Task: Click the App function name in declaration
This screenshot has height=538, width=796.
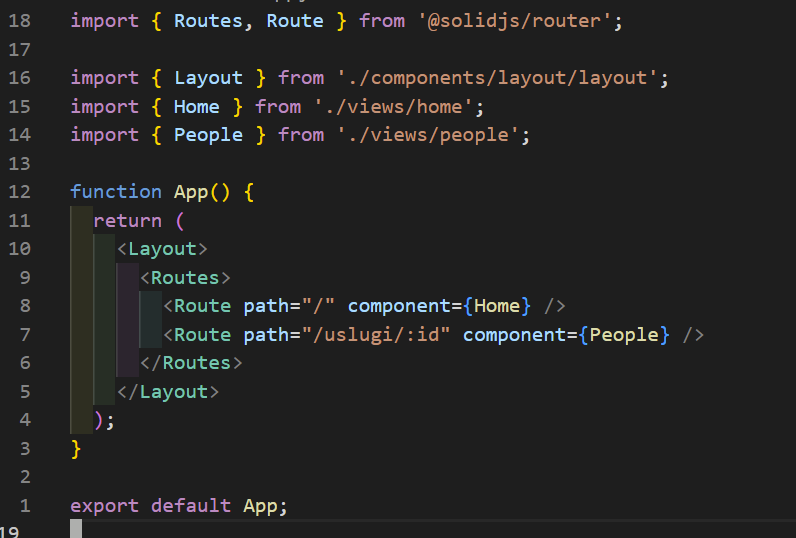Action: (191, 193)
